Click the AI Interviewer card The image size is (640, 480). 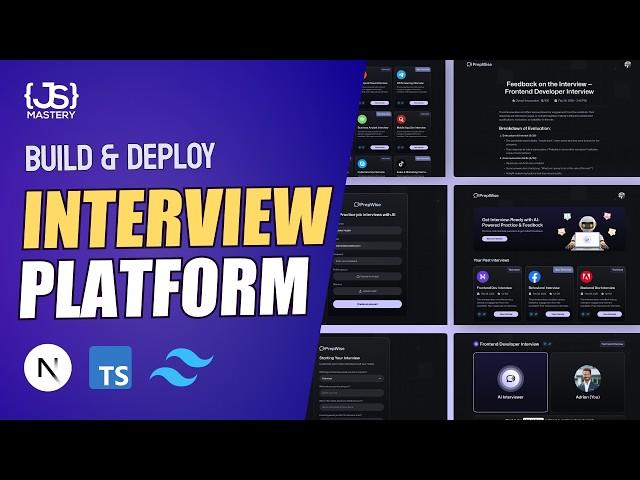510,382
